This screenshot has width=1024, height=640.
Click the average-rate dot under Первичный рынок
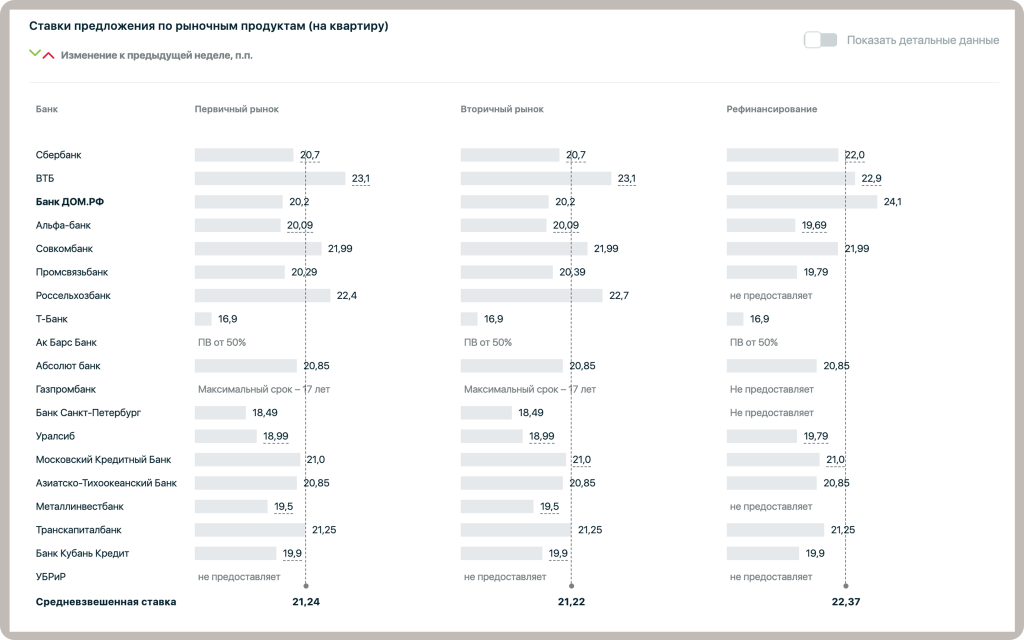coord(306,585)
